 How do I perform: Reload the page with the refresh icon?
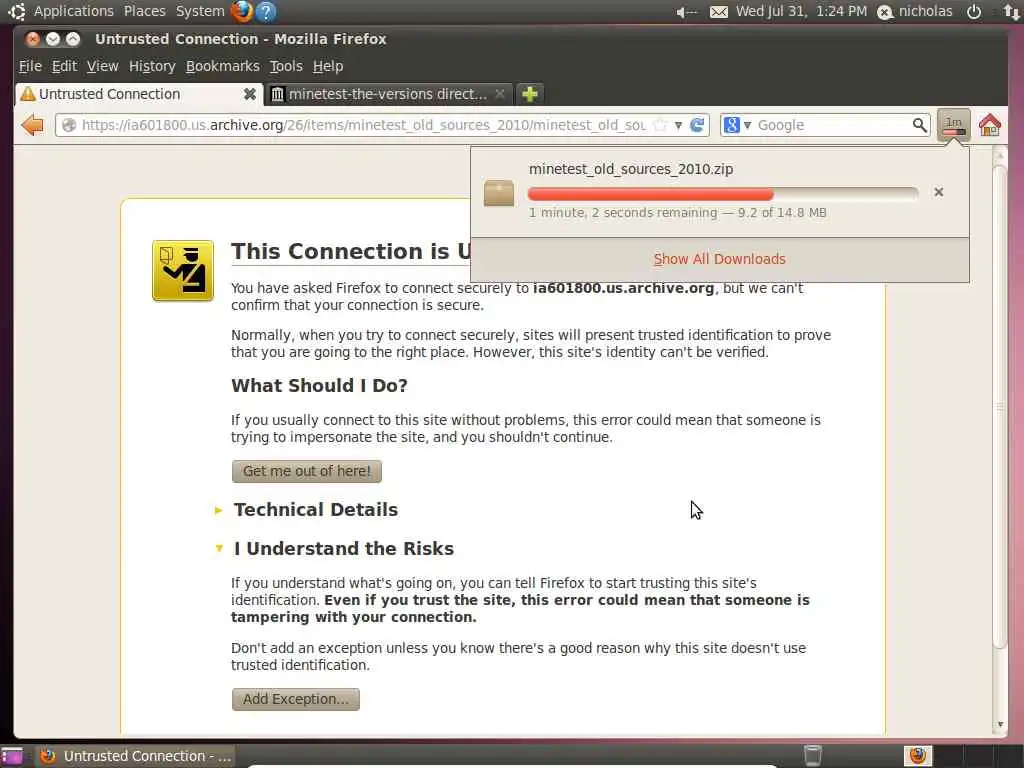coord(697,125)
